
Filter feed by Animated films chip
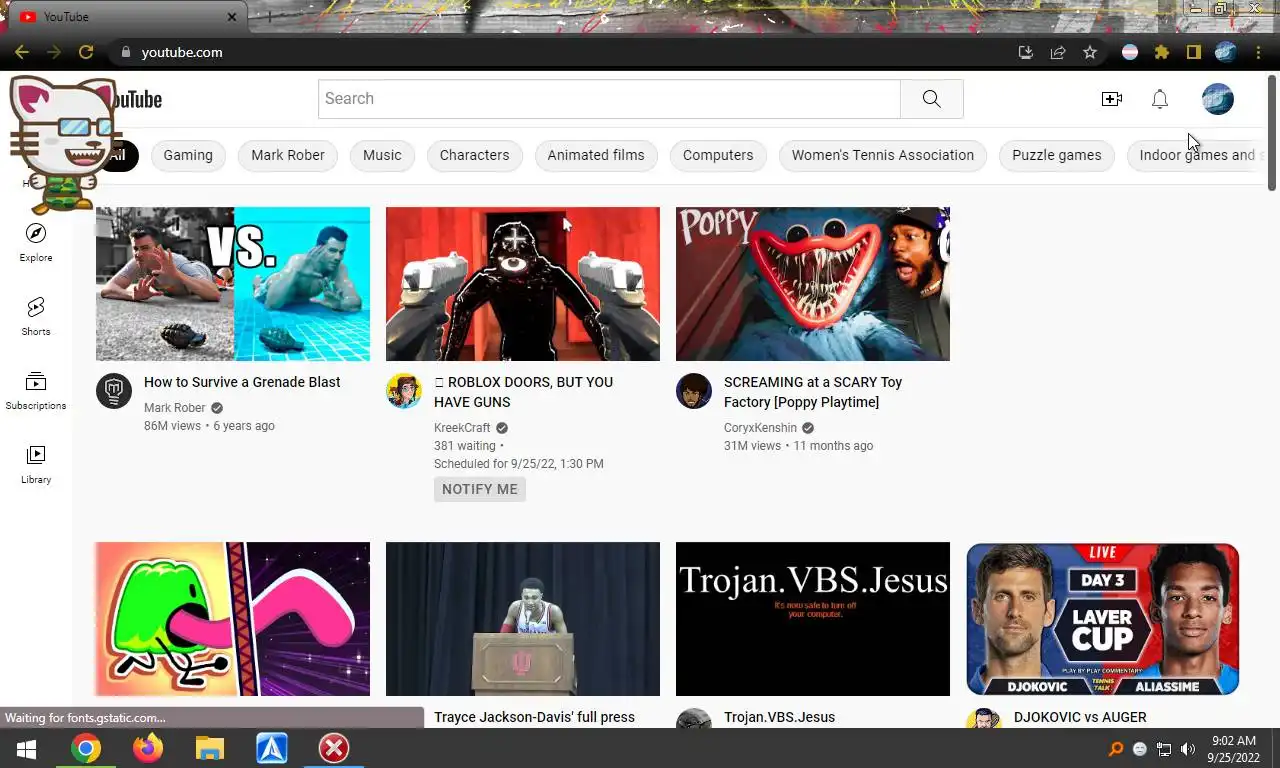[x=596, y=155]
